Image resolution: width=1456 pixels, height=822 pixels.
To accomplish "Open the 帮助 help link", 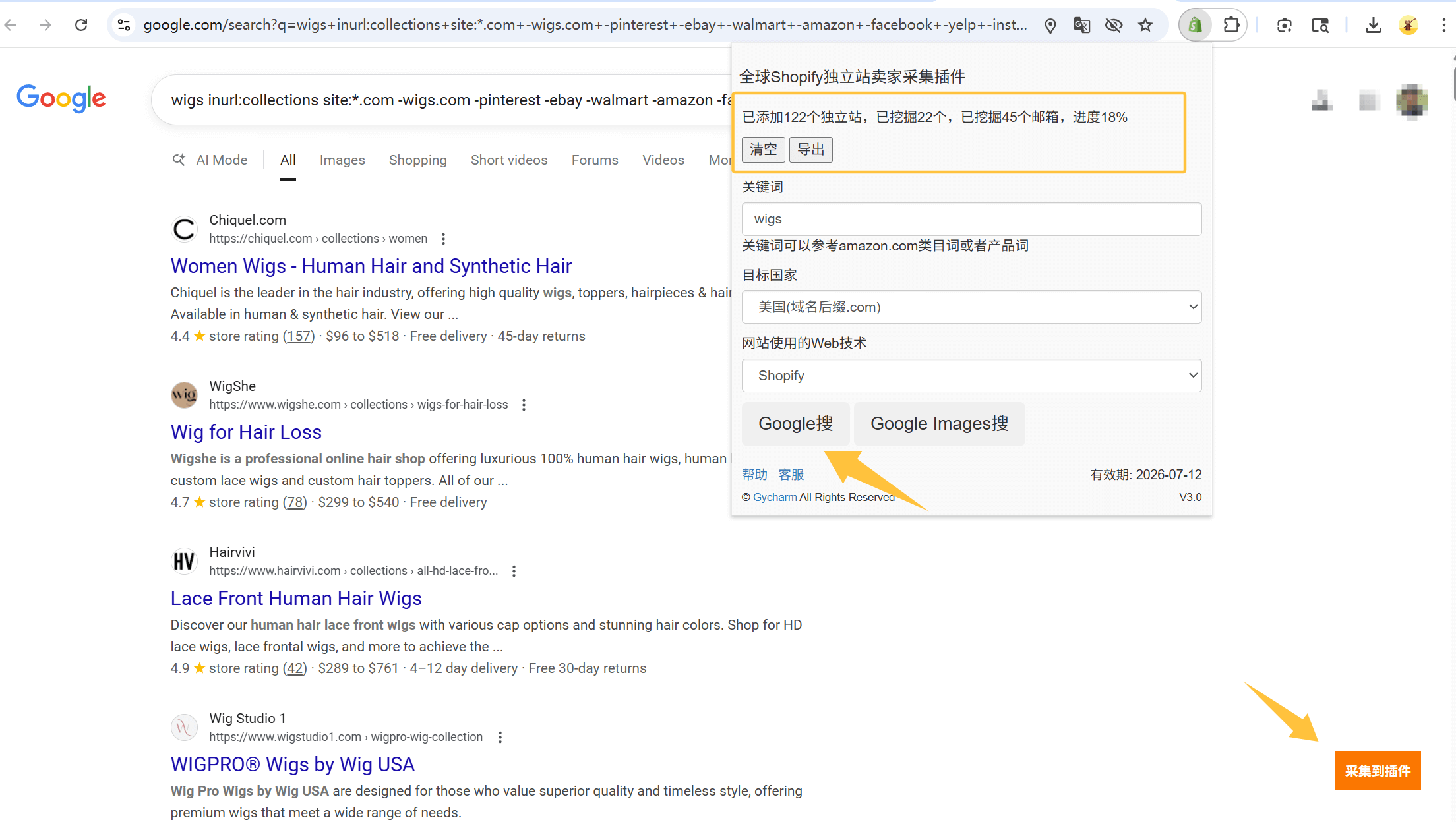I will click(x=754, y=475).
